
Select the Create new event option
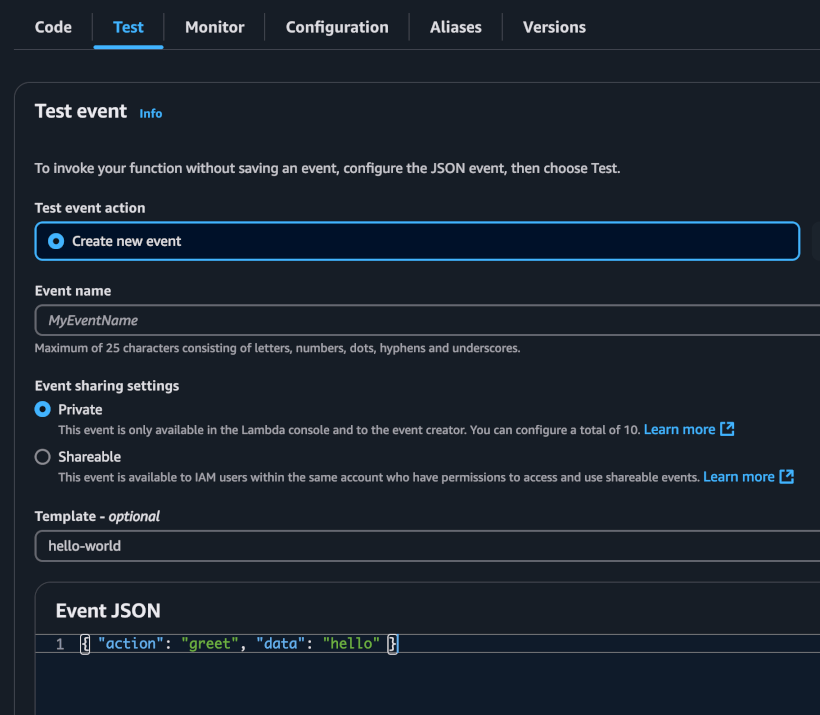[417, 241]
